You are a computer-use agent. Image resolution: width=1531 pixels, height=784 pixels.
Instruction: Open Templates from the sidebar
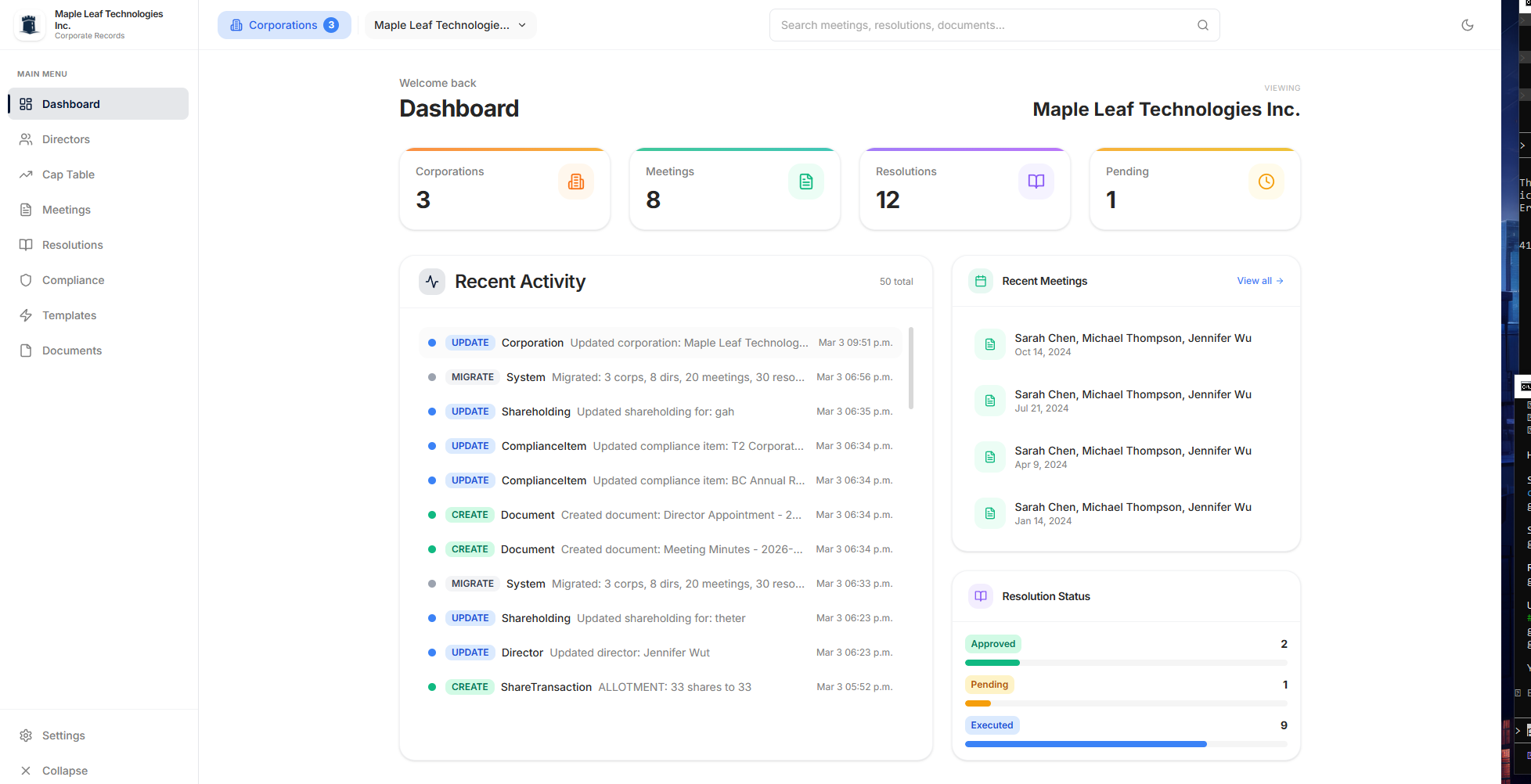pyautogui.click(x=99, y=315)
